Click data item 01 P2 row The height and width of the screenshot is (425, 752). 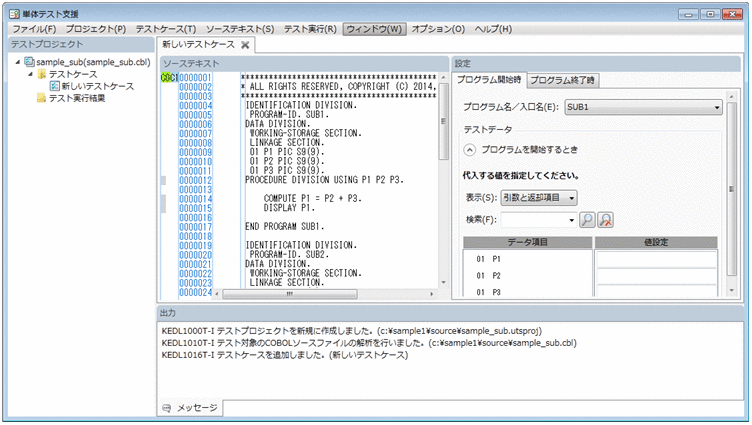point(528,276)
